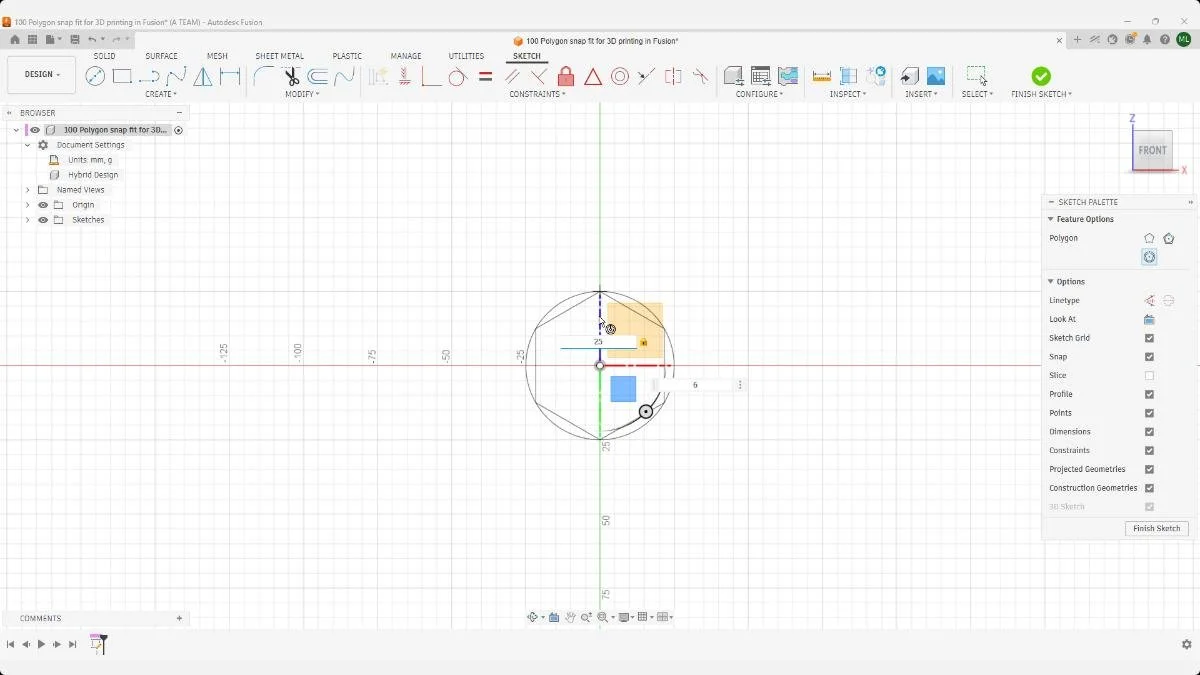This screenshot has height=675, width=1200.
Task: Switch to the MESH tab
Action: pyautogui.click(x=217, y=56)
